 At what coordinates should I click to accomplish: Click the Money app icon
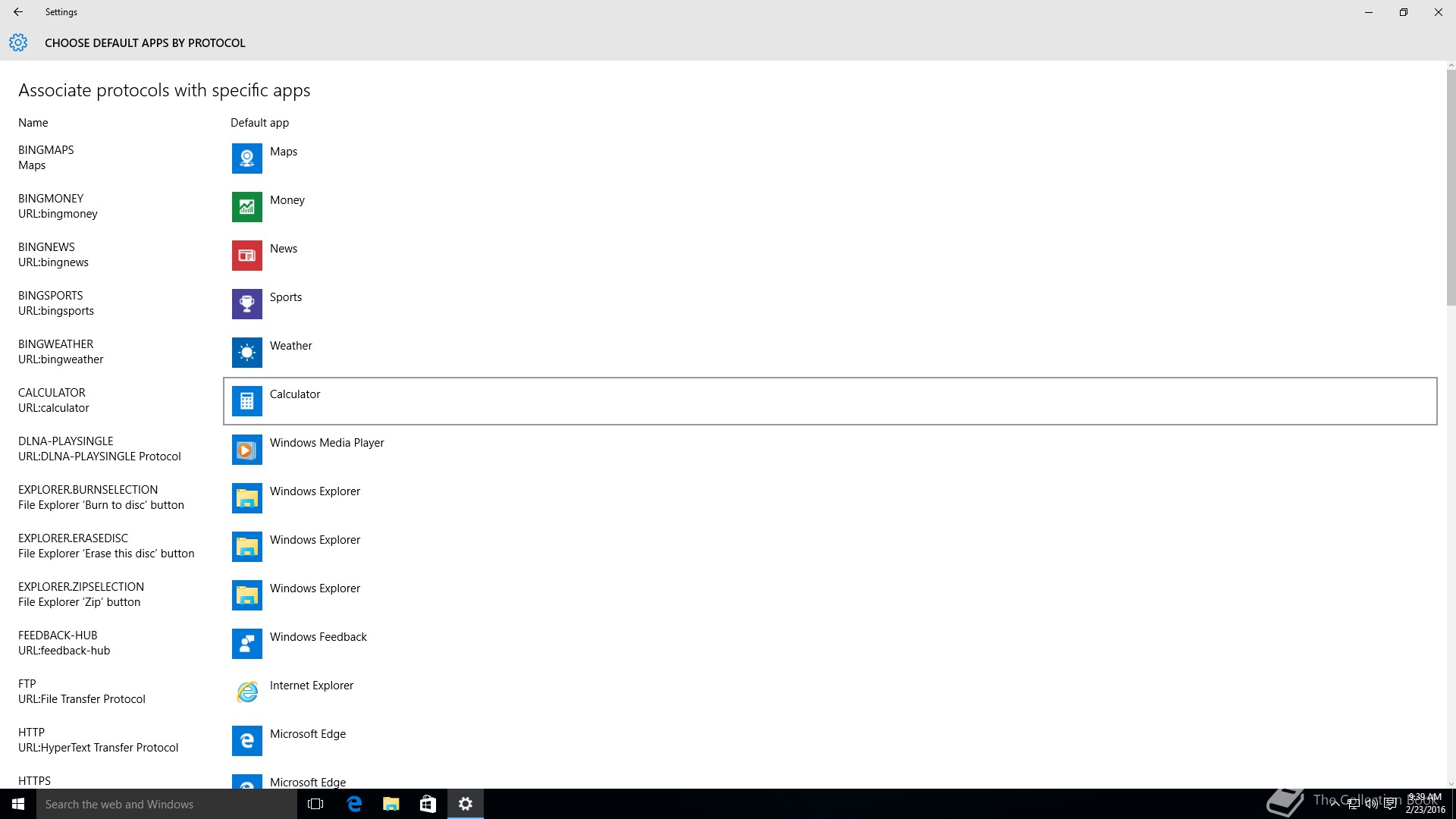(246, 207)
